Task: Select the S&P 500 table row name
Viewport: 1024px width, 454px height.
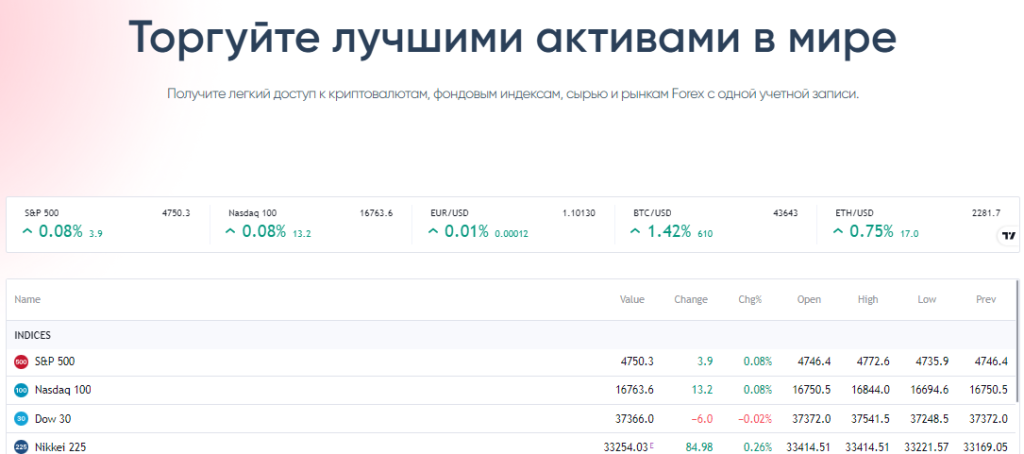Action: point(55,361)
